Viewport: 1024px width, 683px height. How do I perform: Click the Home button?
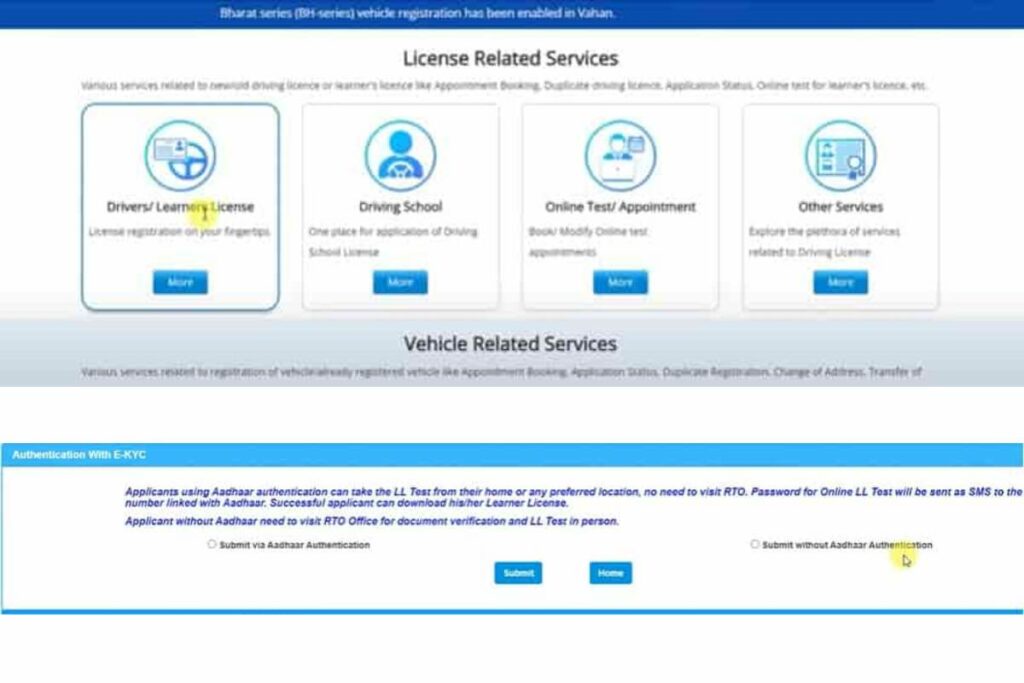pyautogui.click(x=609, y=573)
